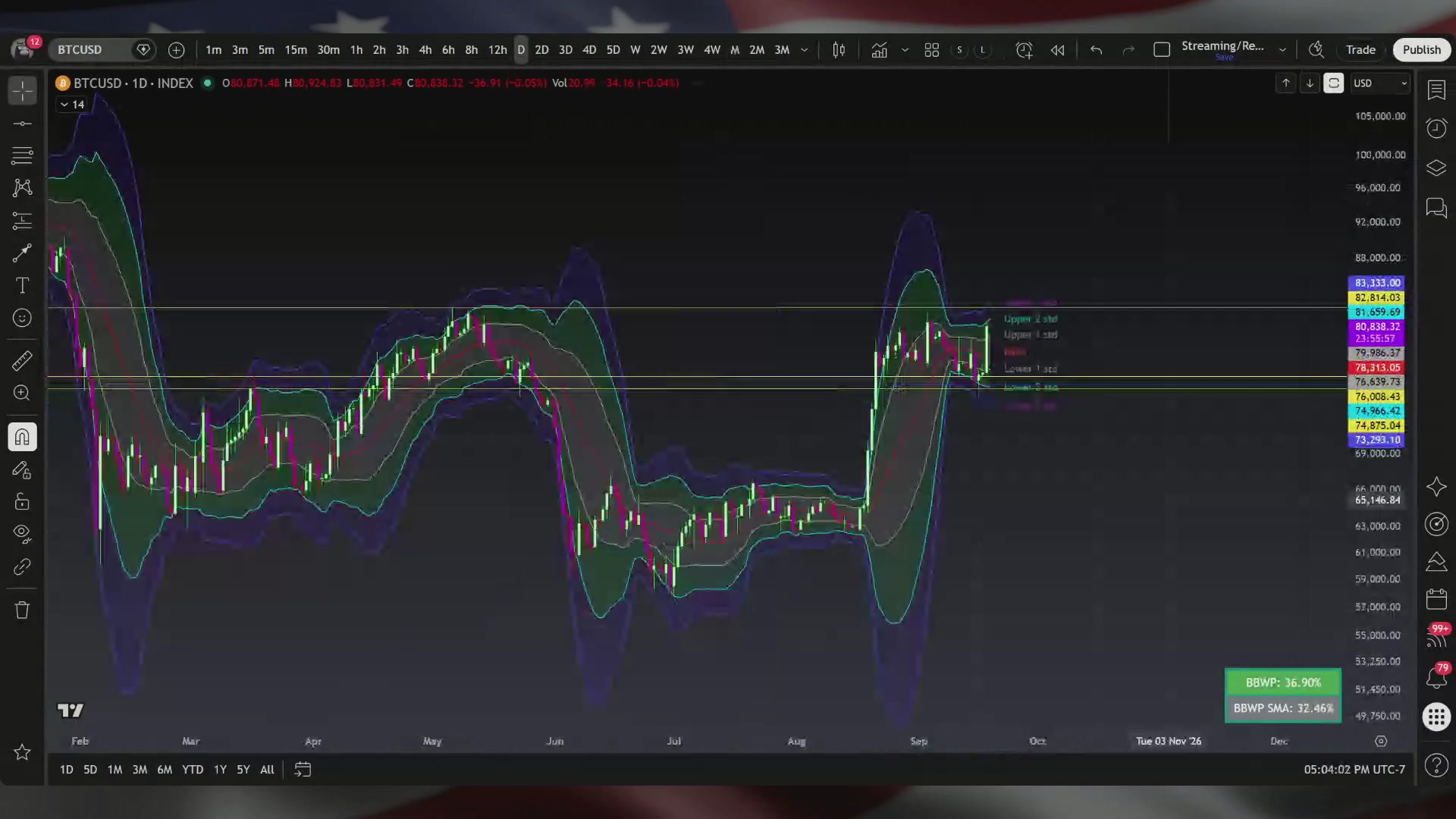Click the Publish button
The image size is (1456, 819).
(1421, 50)
